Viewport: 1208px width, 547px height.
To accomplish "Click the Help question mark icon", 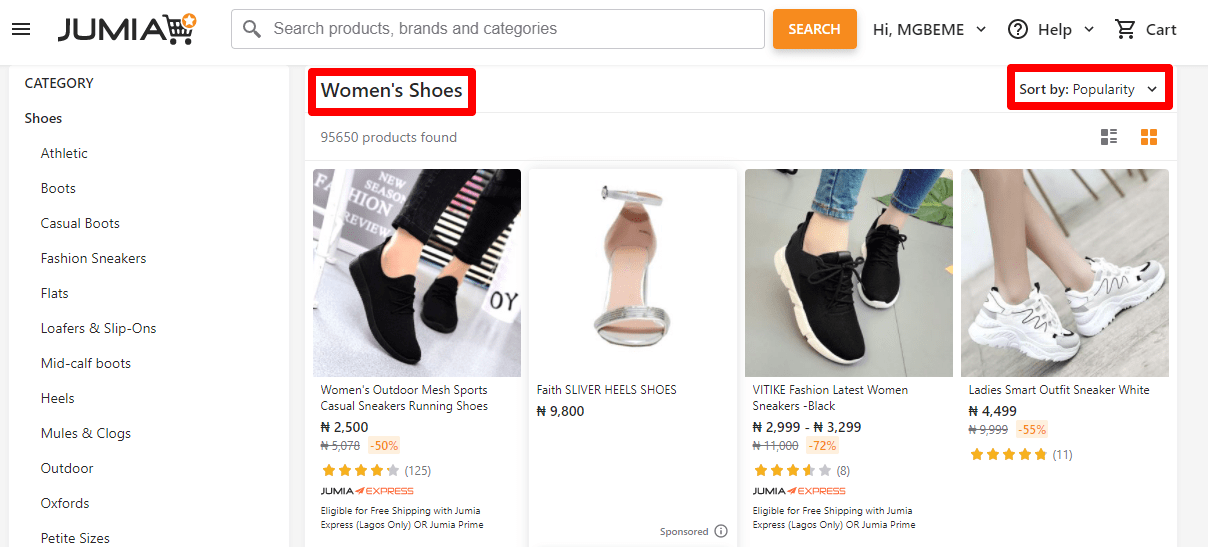I will tap(1018, 30).
